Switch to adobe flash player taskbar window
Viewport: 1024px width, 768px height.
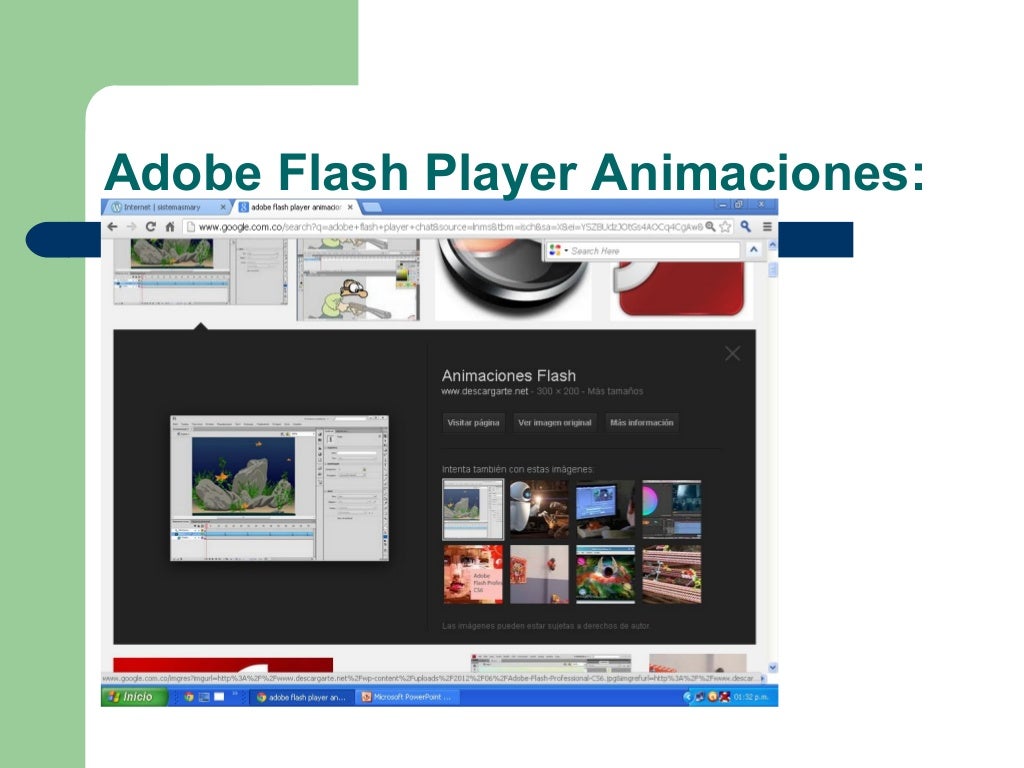[x=302, y=697]
